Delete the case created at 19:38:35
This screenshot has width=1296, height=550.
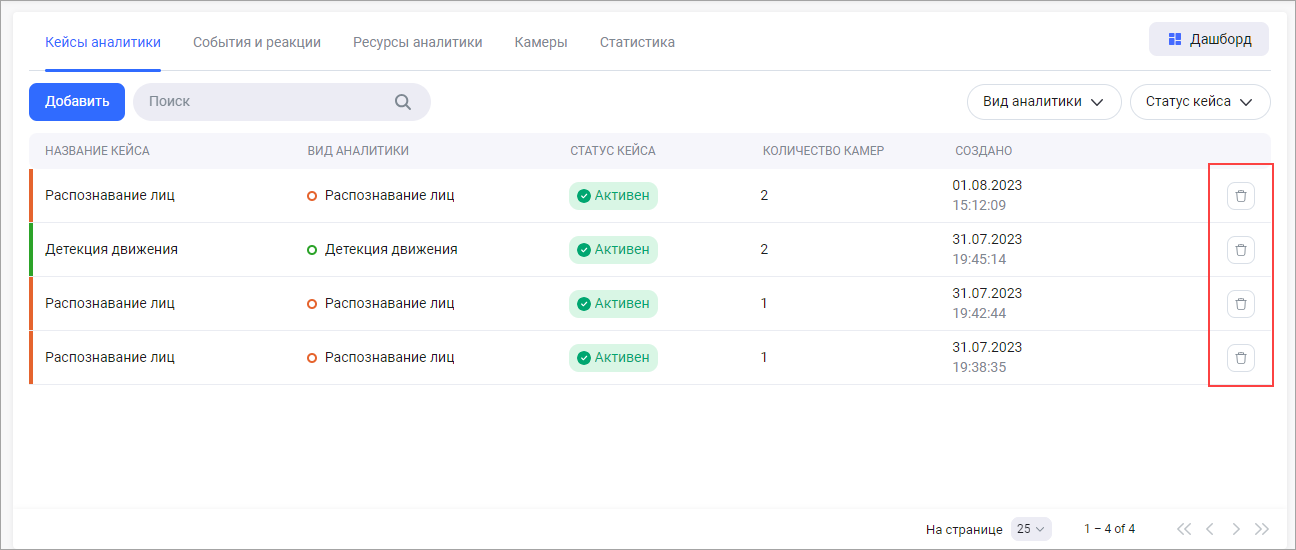point(1240,358)
